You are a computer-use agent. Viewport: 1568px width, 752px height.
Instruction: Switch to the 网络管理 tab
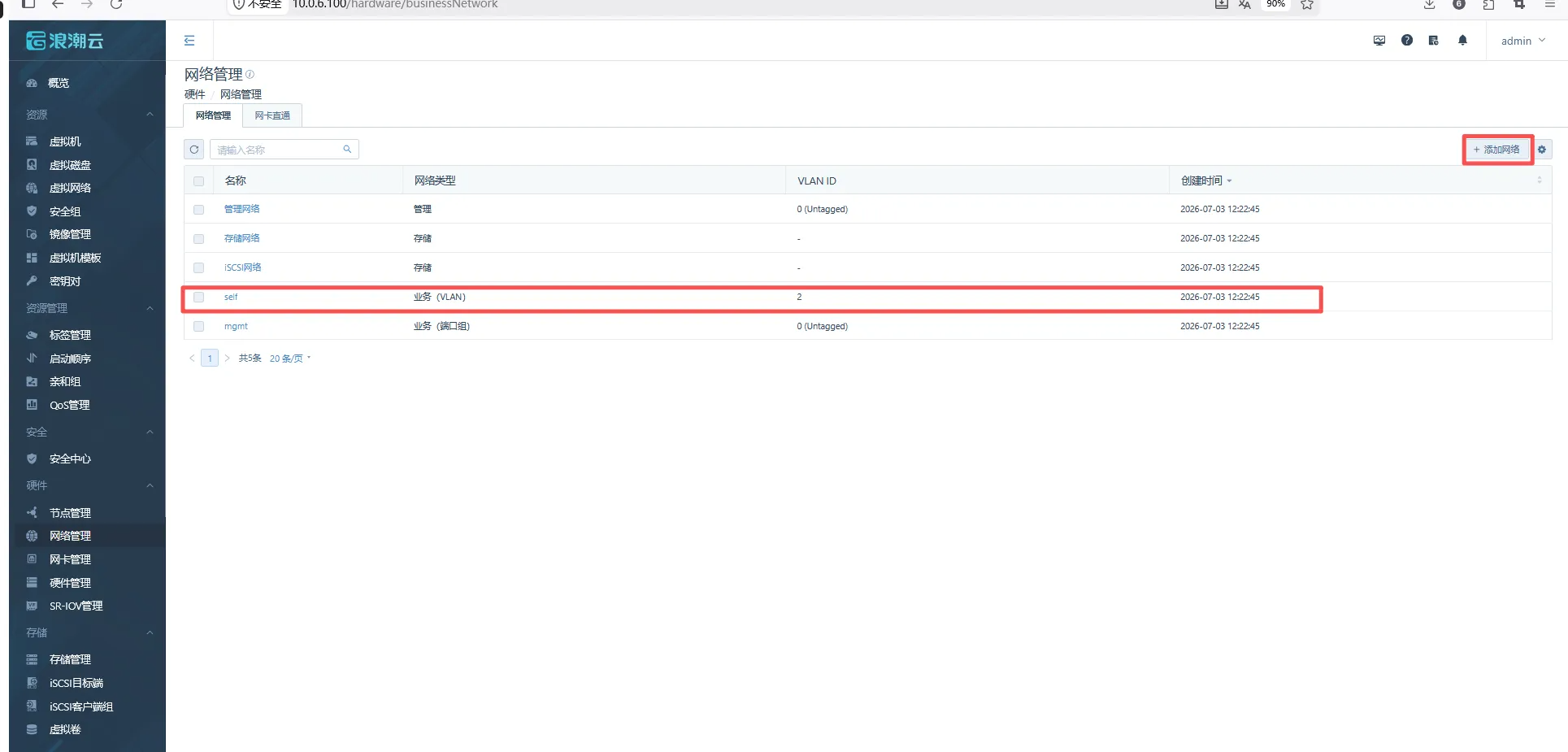point(213,115)
